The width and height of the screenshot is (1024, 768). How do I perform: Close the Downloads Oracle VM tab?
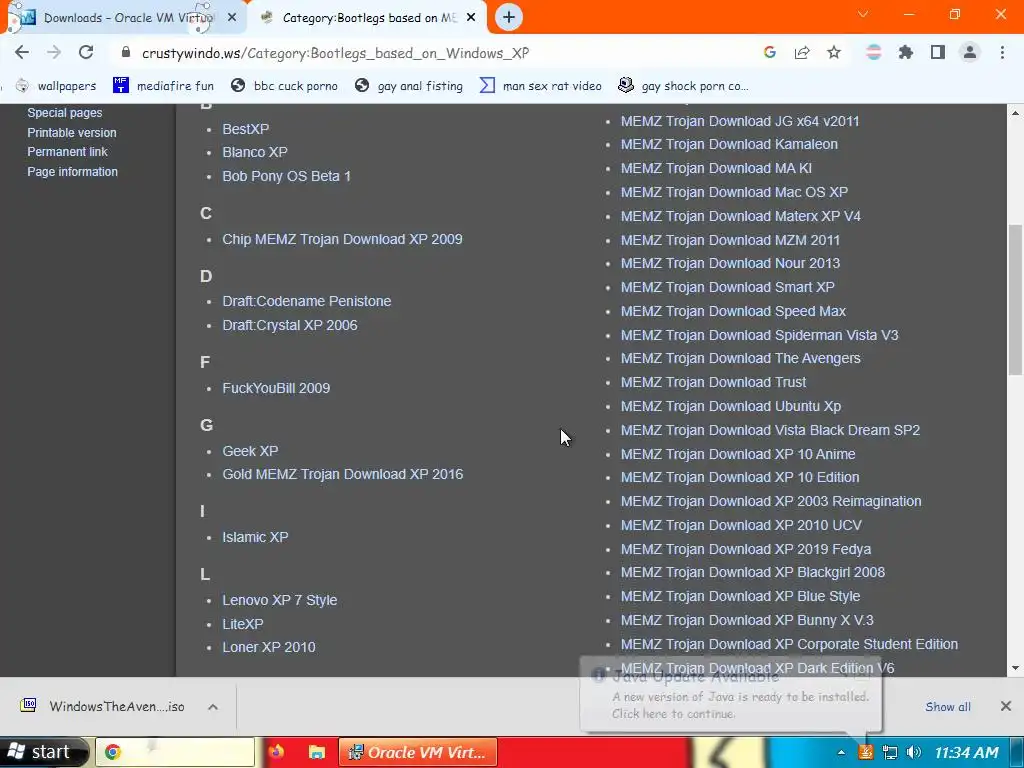pos(232,18)
